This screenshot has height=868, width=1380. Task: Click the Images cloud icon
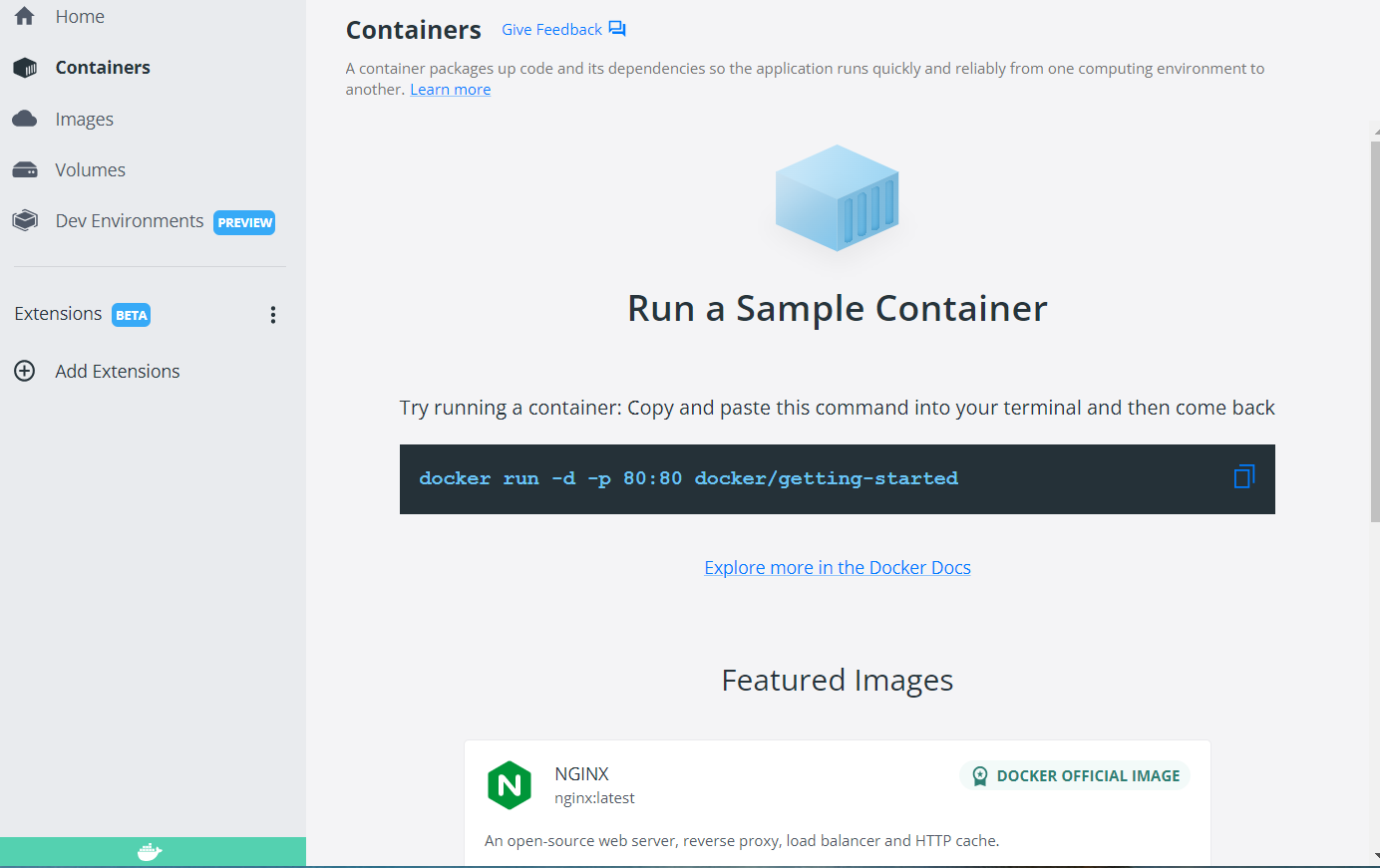coord(25,119)
